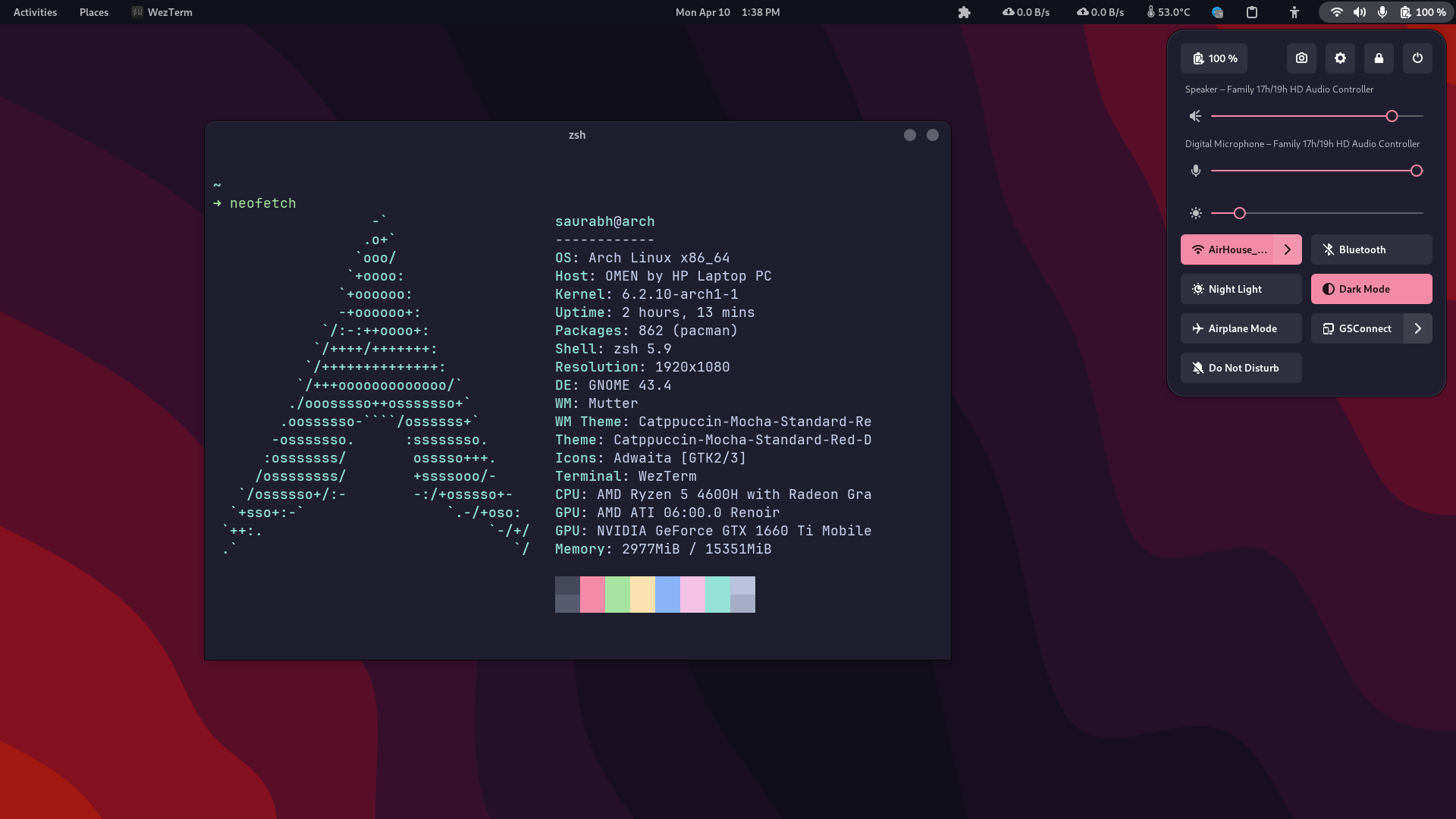
Task: Click the power icon in quick settings panel
Action: coord(1417,58)
